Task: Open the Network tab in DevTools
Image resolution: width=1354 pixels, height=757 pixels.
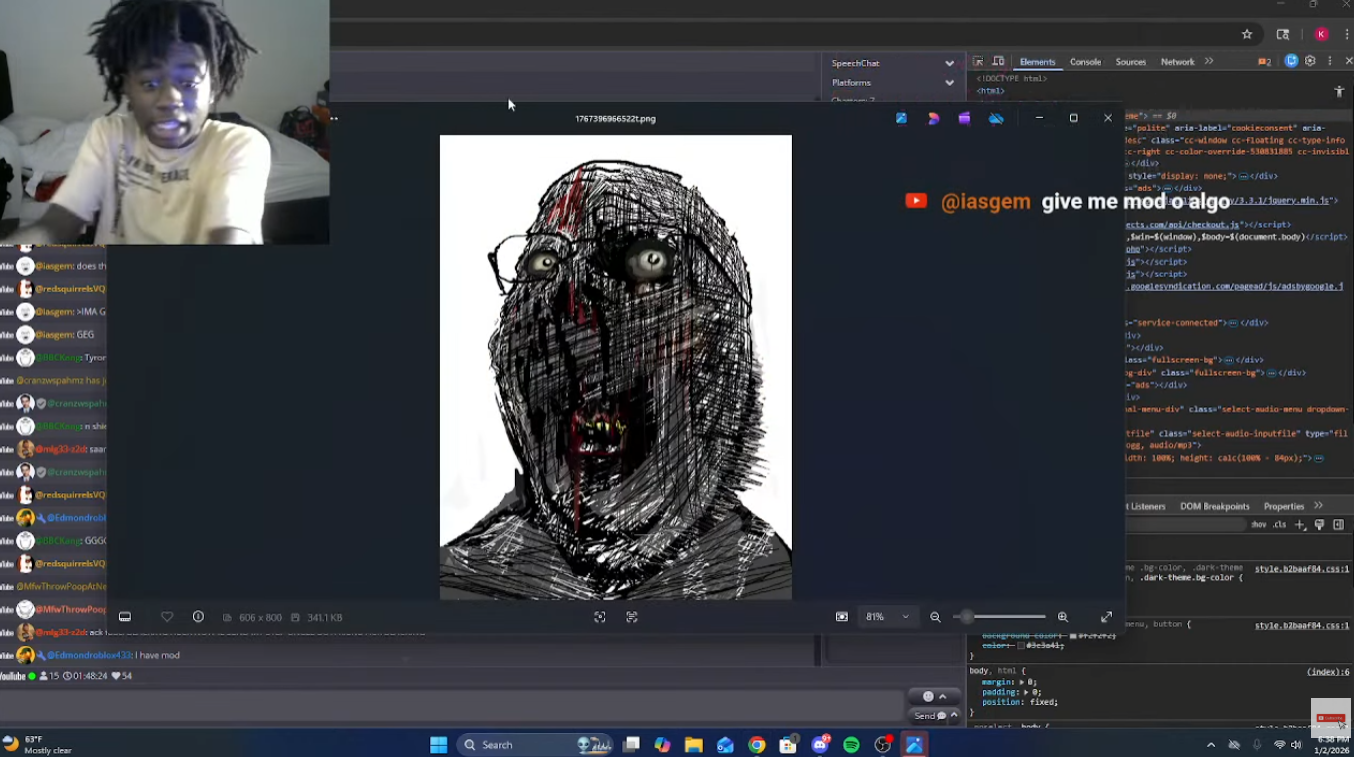Action: tap(1177, 62)
